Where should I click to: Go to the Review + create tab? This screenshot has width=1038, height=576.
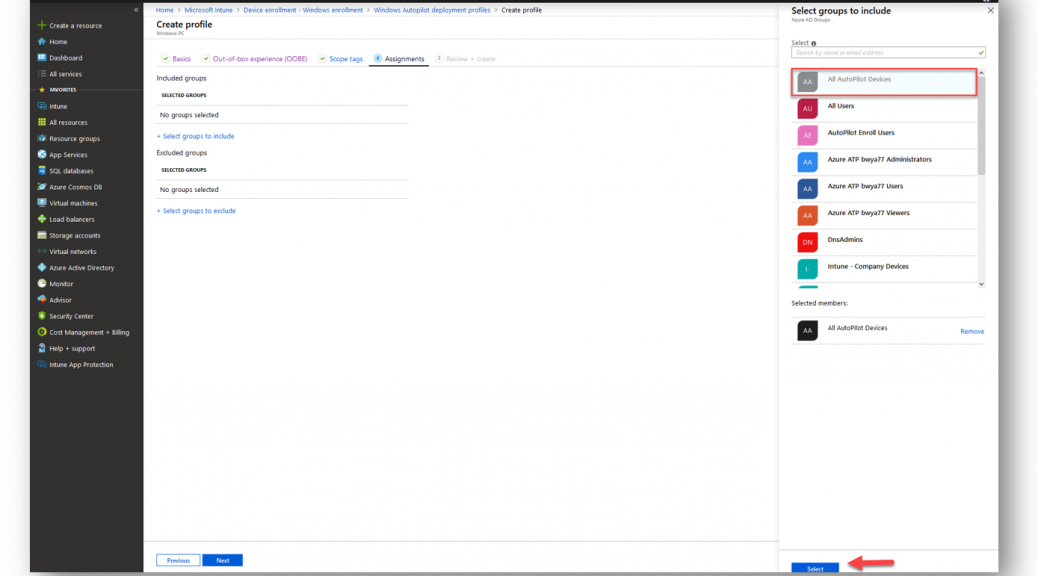click(x=465, y=59)
